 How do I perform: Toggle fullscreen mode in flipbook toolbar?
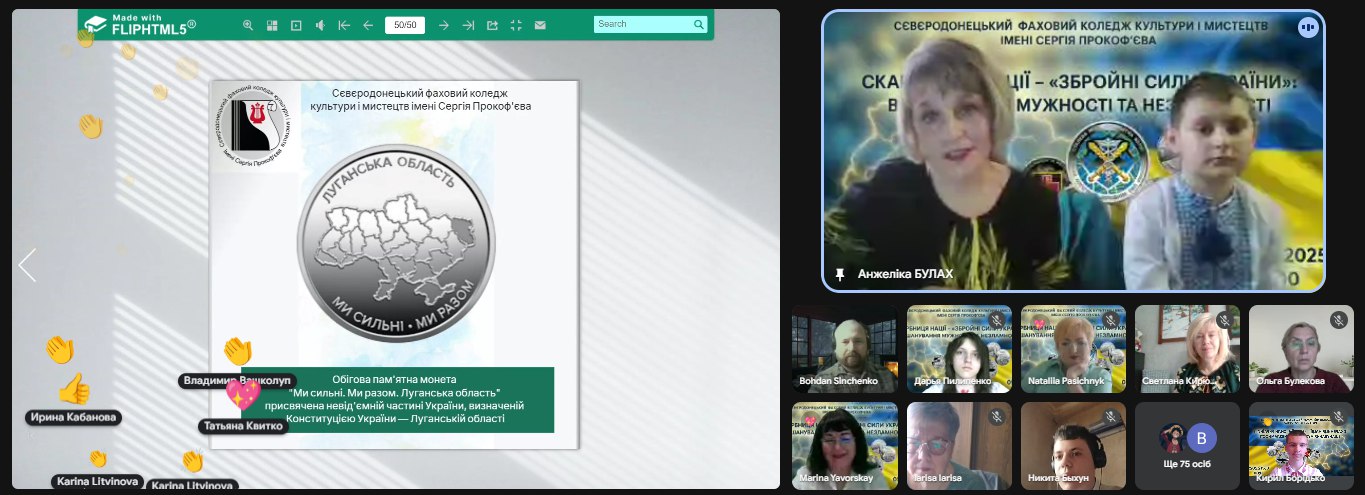[x=516, y=25]
